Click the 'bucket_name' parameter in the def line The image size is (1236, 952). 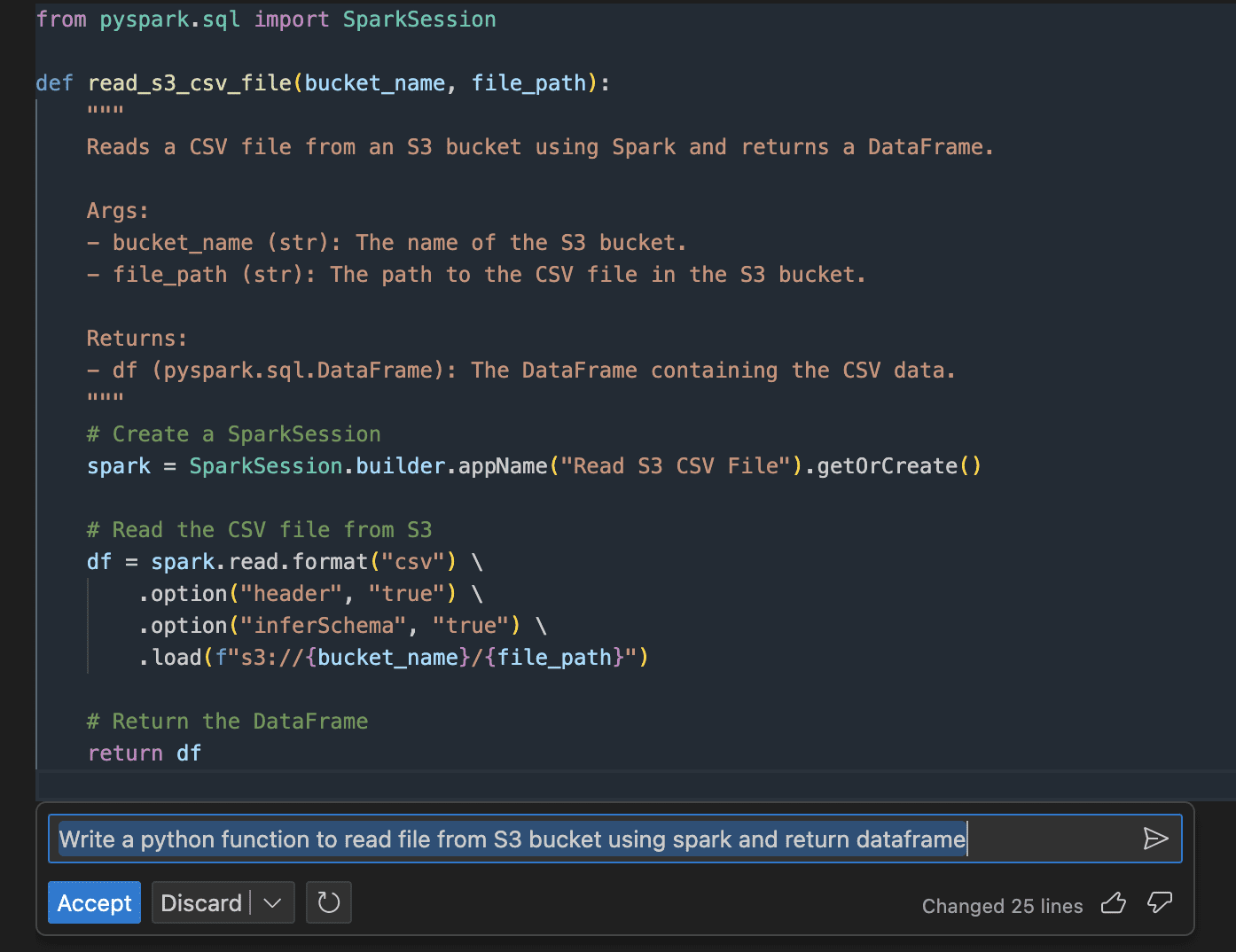tap(375, 83)
